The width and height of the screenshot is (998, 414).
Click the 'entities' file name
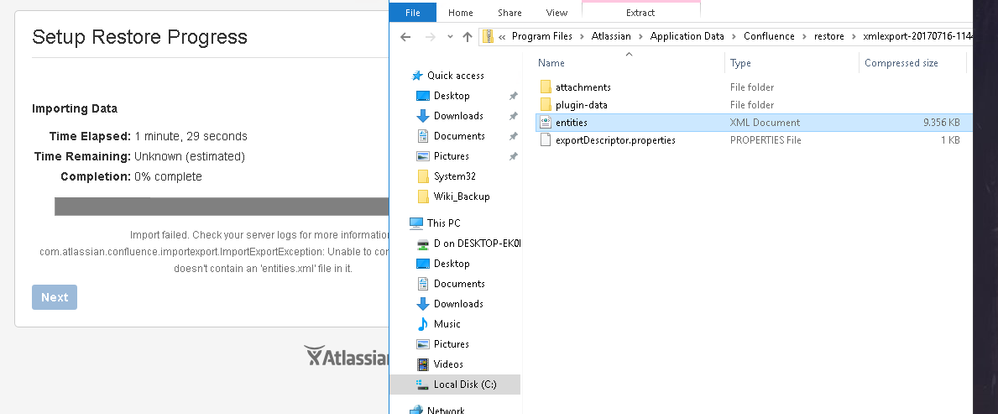[572, 122]
